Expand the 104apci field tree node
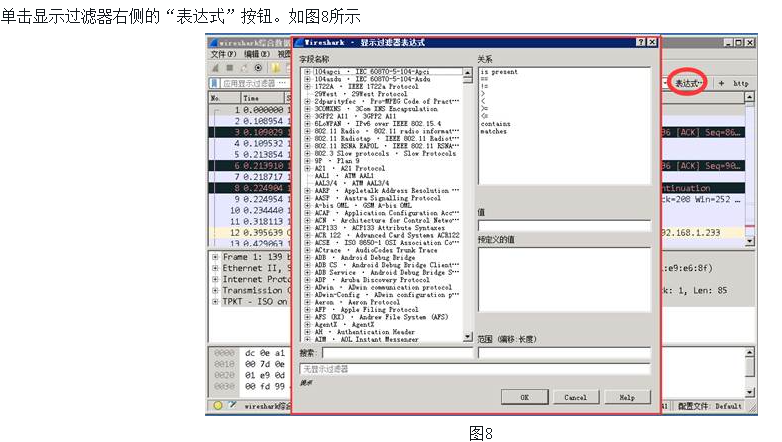 pos(308,72)
